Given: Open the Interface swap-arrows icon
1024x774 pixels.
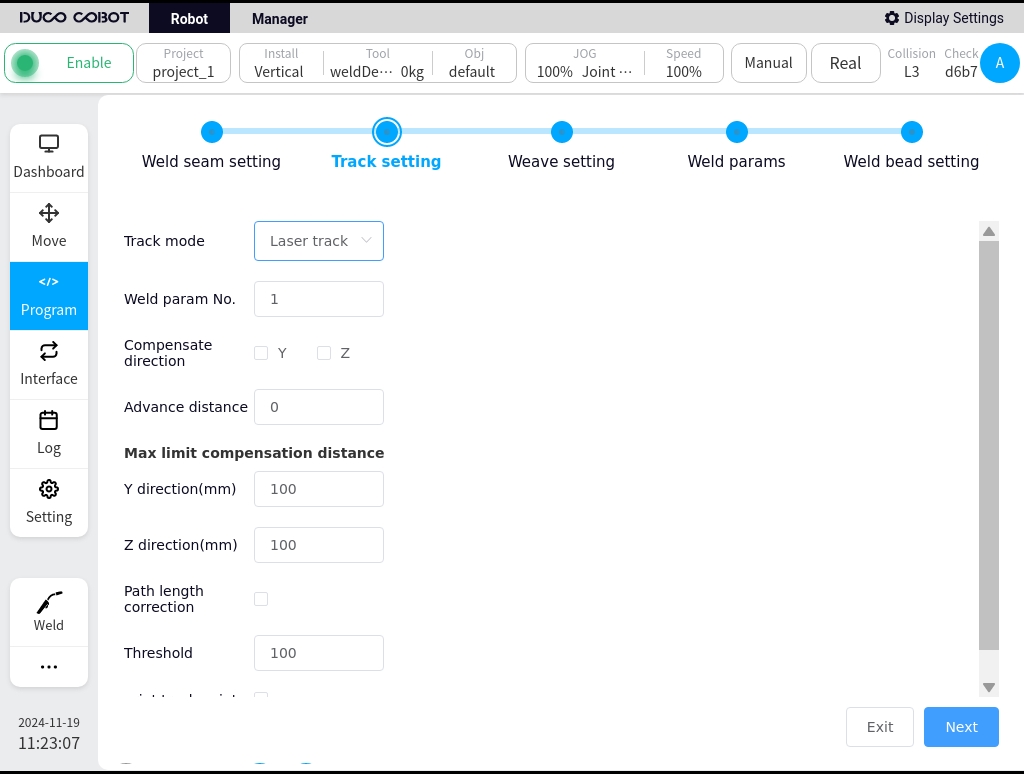Looking at the screenshot, I should point(49,351).
